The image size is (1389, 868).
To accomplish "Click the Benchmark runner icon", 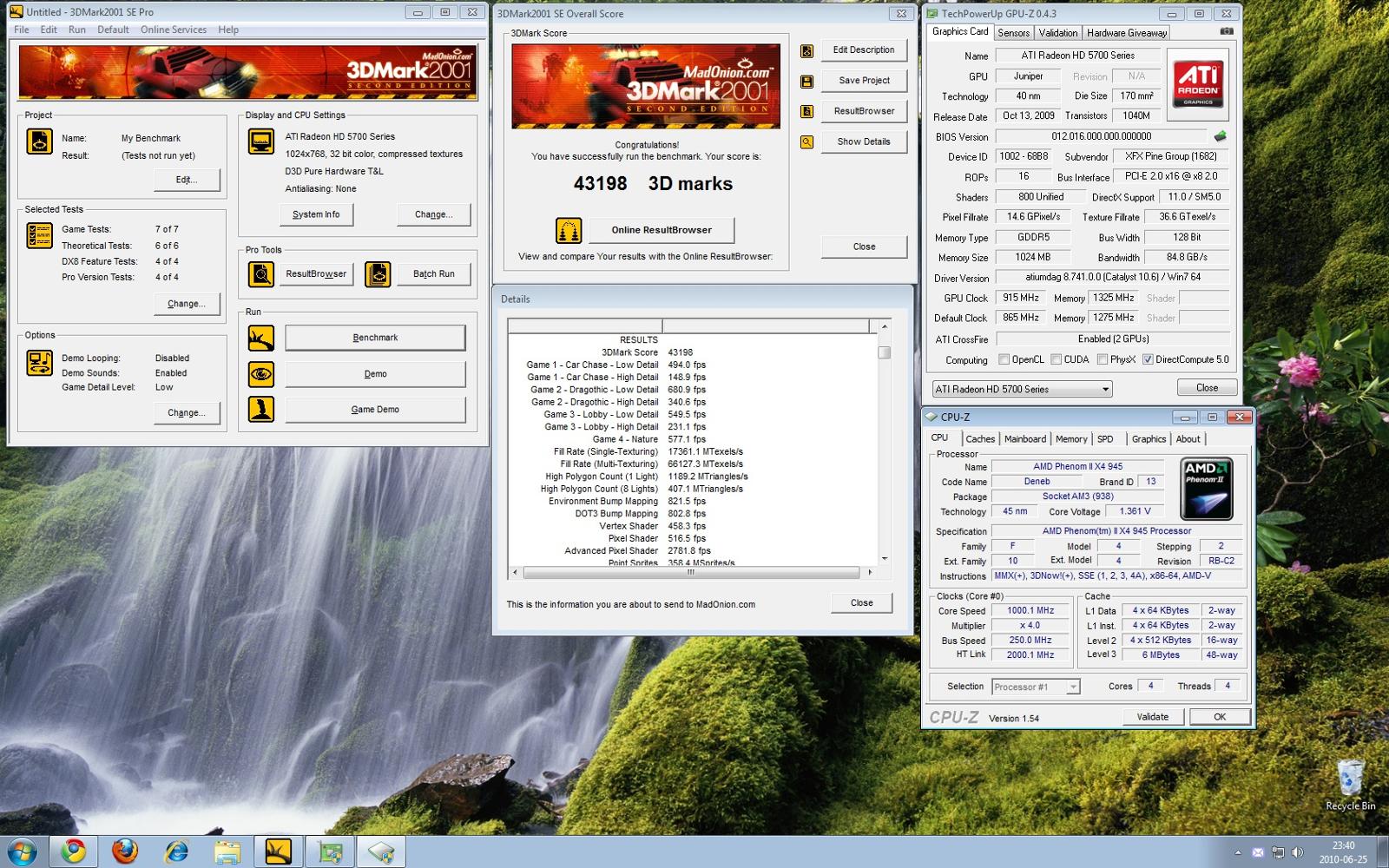I will click(261, 338).
